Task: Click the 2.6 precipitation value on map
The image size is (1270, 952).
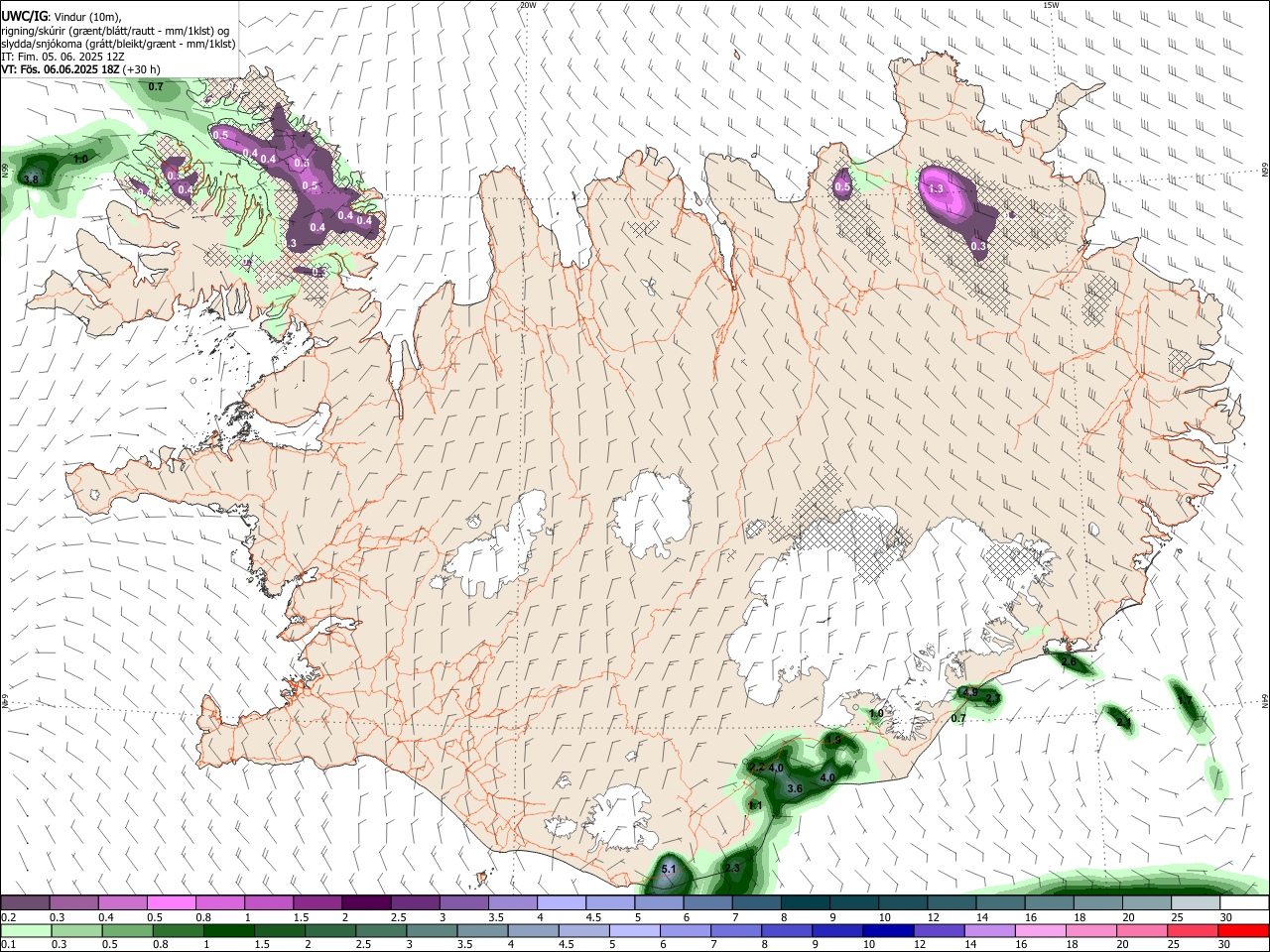Action: (1069, 661)
